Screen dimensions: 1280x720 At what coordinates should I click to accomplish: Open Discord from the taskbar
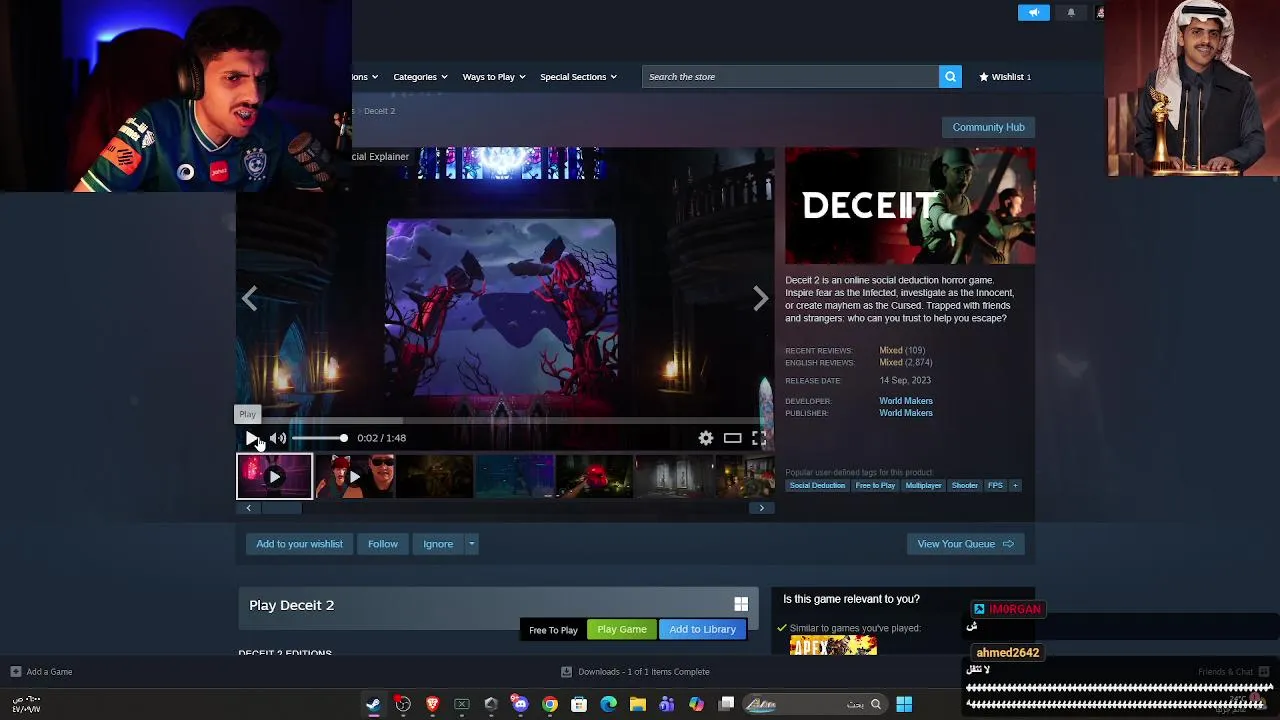(x=520, y=704)
